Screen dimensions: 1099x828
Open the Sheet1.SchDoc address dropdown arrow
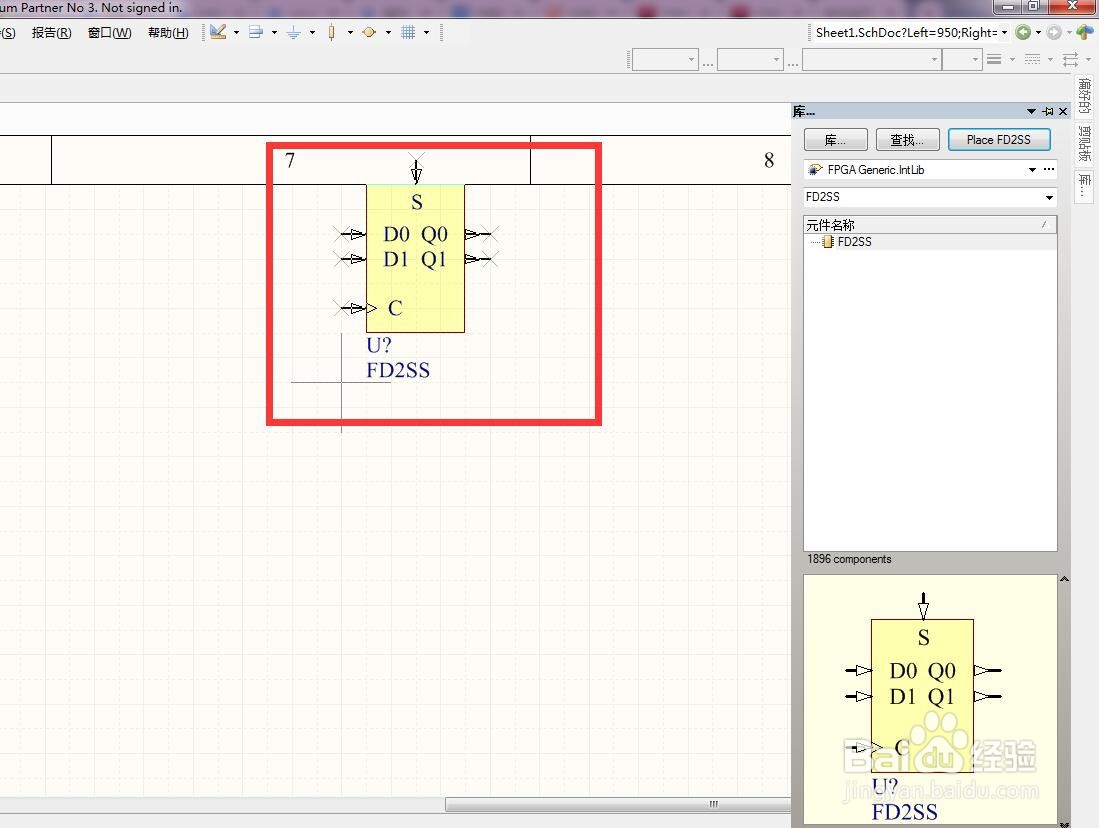(x=1004, y=32)
